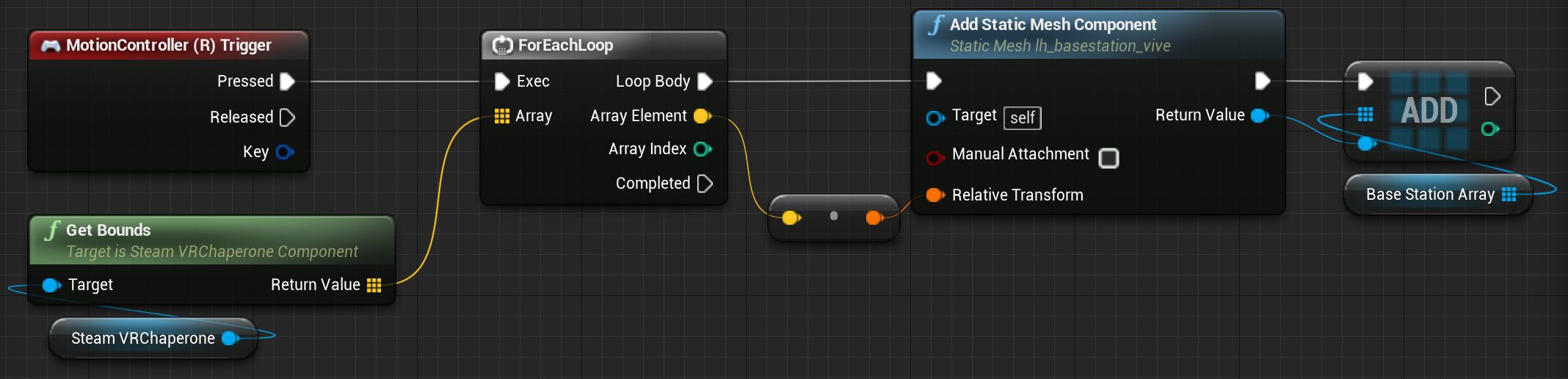Select the ADD array node
1568x379 pixels.
click(x=1429, y=111)
